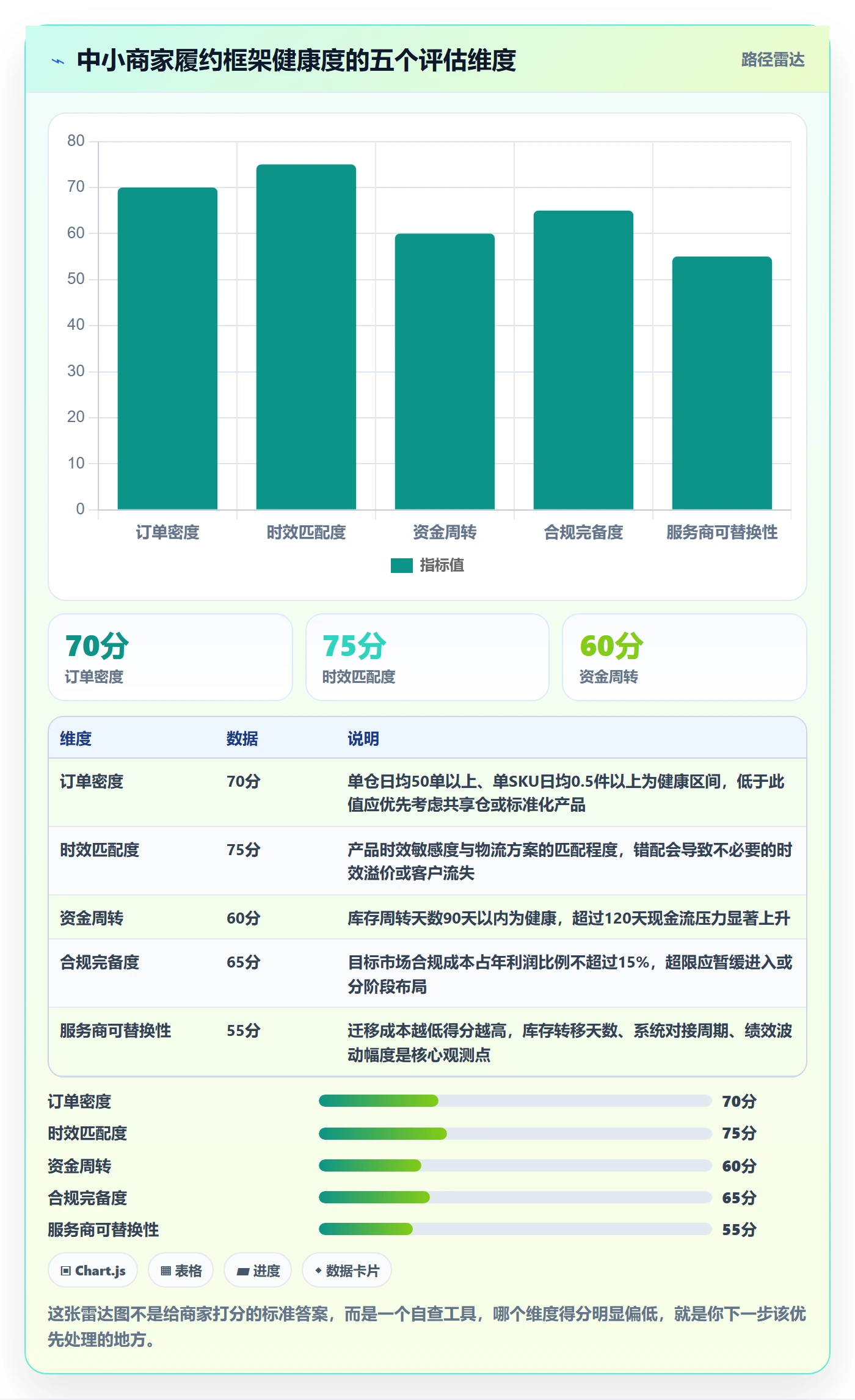This screenshot has width=855, height=1400.
Task: Click the 资金周转 progress bar
Action: coord(515,1165)
